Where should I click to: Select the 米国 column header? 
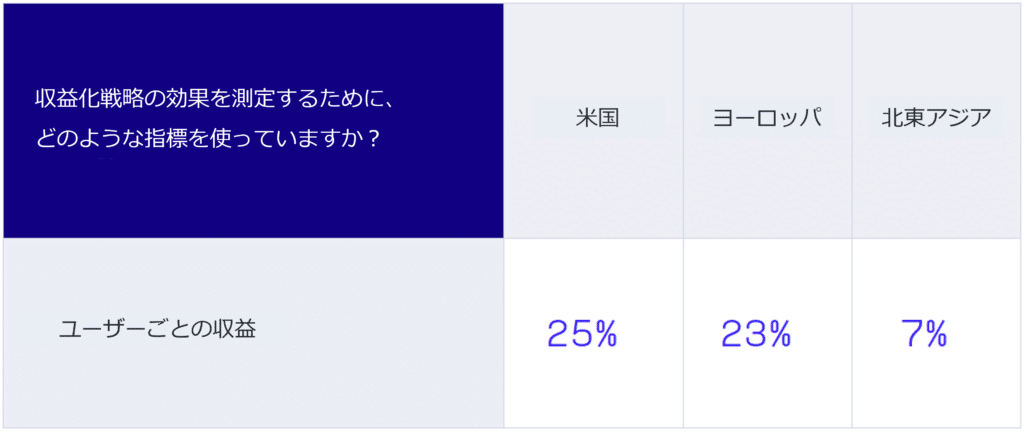click(x=597, y=118)
